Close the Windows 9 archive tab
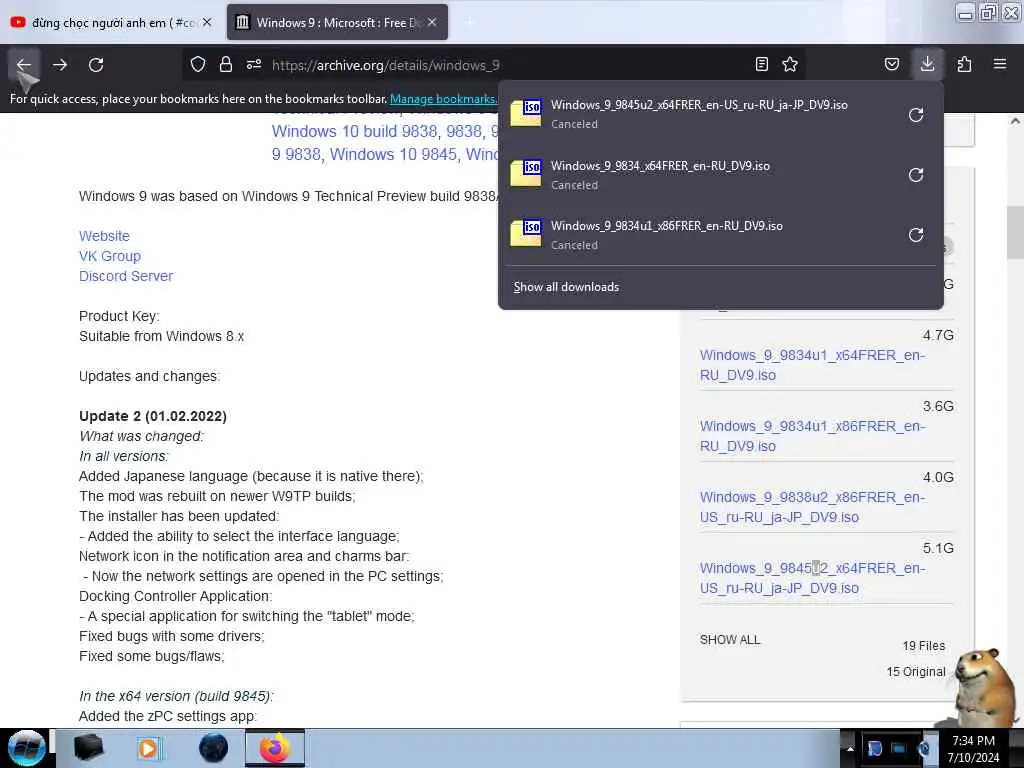Viewport: 1024px width, 768px height. pos(432,22)
